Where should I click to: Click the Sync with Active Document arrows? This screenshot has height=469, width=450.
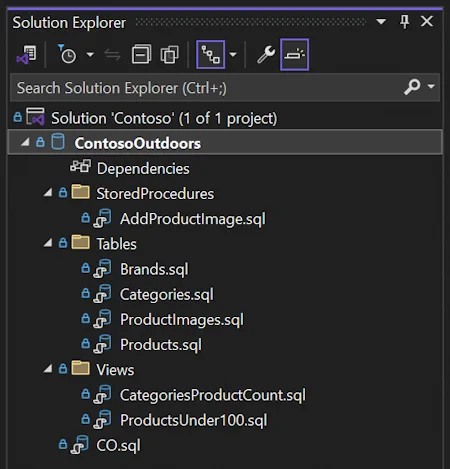(x=113, y=54)
